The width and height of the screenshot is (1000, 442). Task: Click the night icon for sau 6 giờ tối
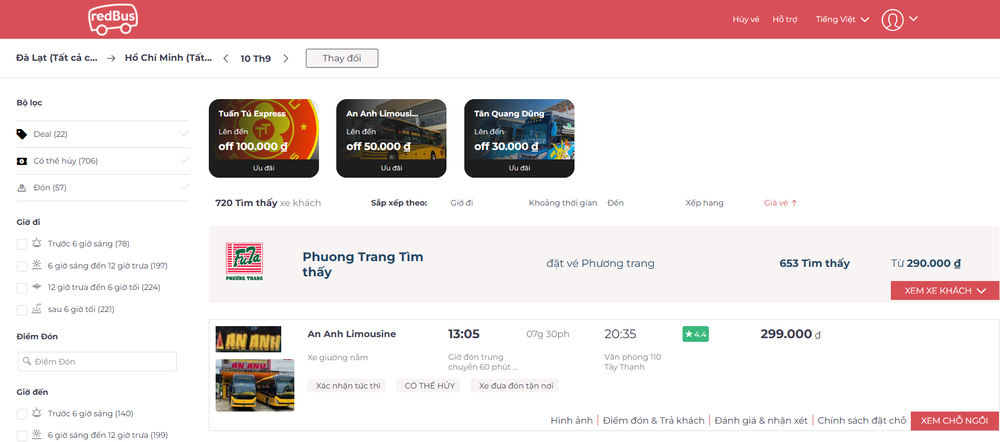click(37, 309)
